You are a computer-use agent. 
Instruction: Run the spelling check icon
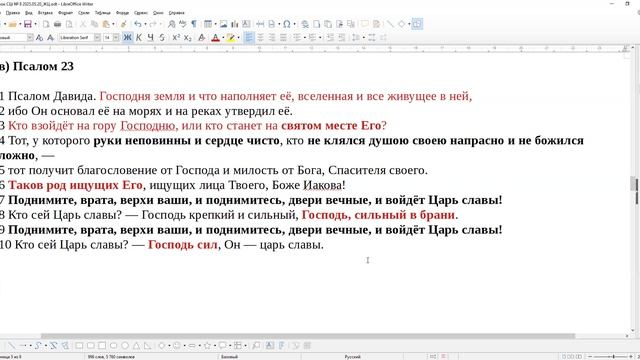182,24
